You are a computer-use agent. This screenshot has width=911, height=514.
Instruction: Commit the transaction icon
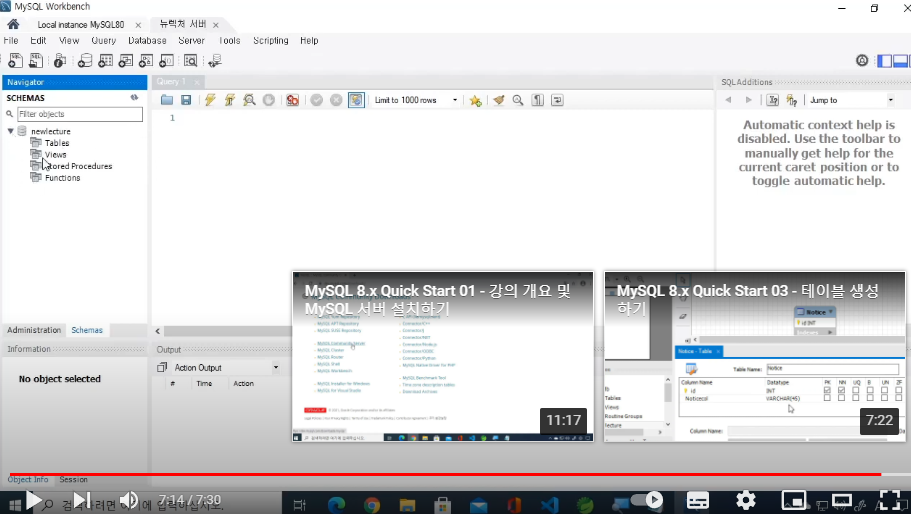317,100
